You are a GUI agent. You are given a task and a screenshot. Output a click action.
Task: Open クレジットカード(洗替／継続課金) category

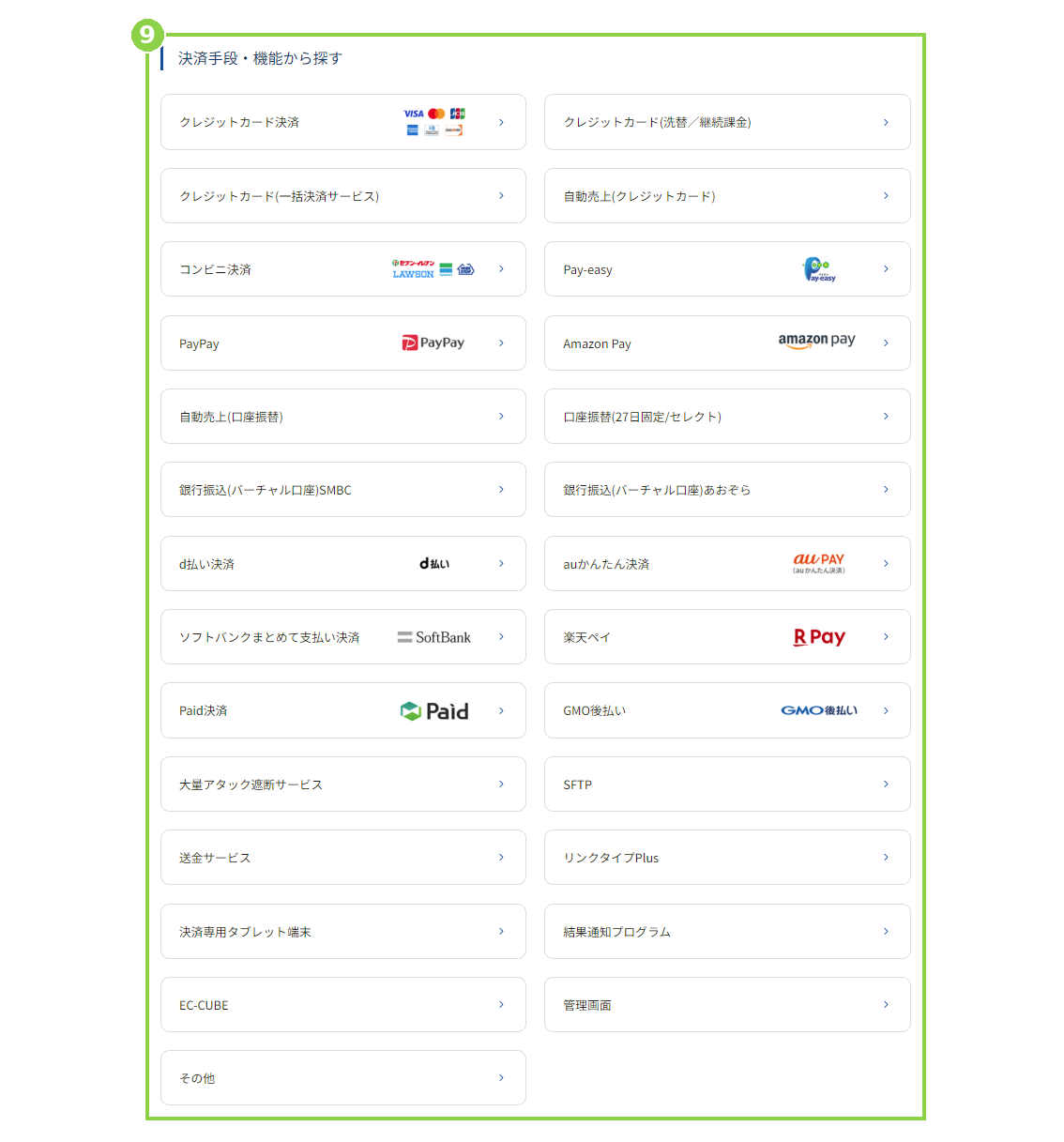(x=727, y=122)
